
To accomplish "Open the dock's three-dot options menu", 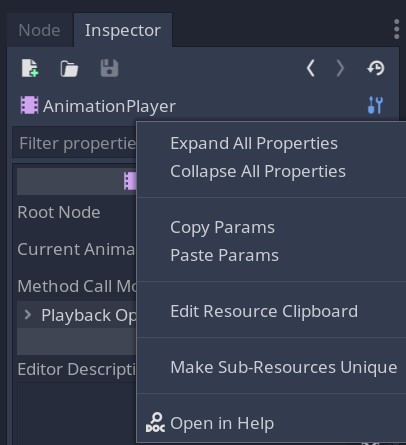I will point(396,29).
